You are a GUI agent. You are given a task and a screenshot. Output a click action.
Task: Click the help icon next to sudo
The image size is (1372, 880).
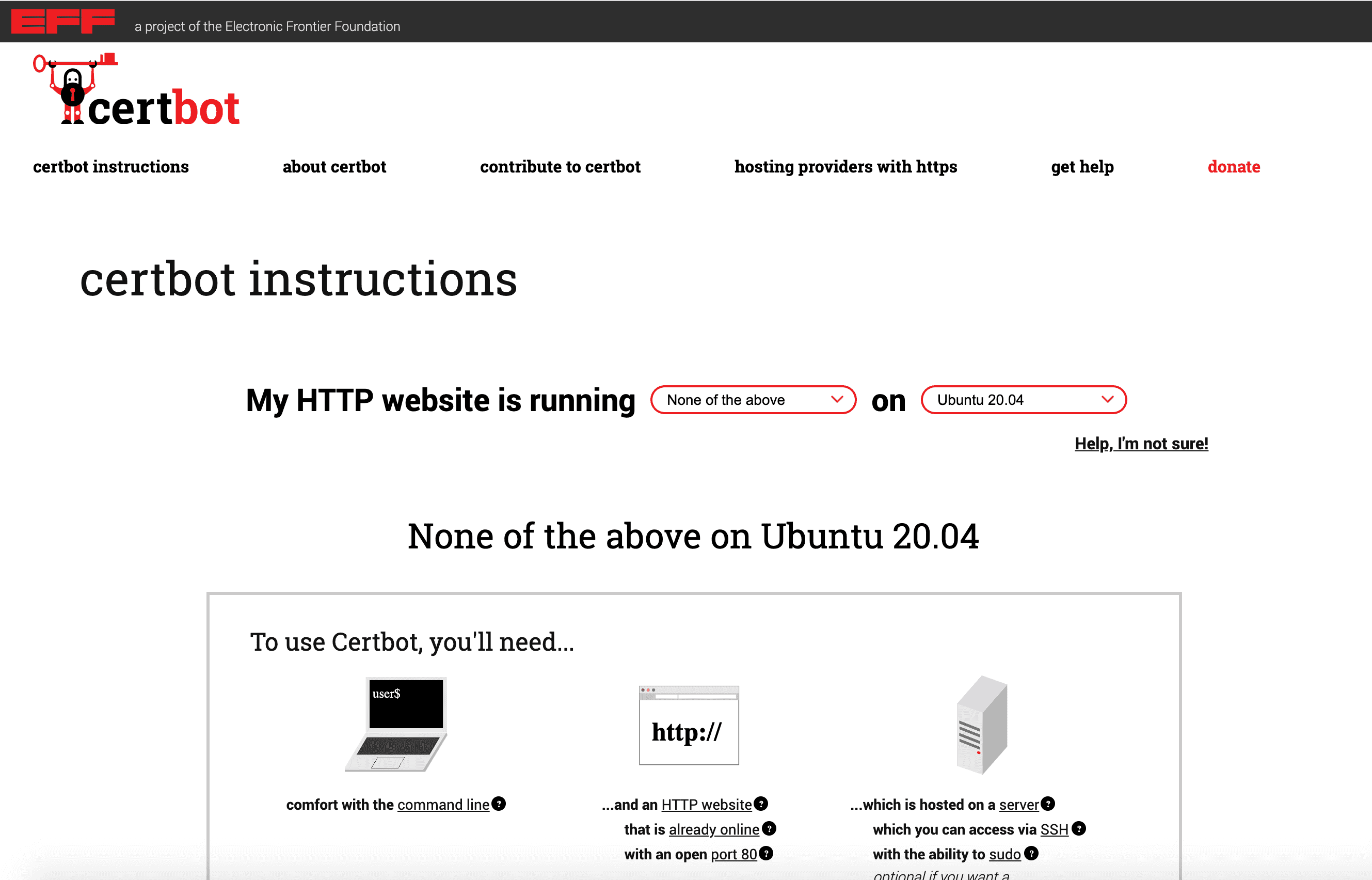pyautogui.click(x=1031, y=854)
